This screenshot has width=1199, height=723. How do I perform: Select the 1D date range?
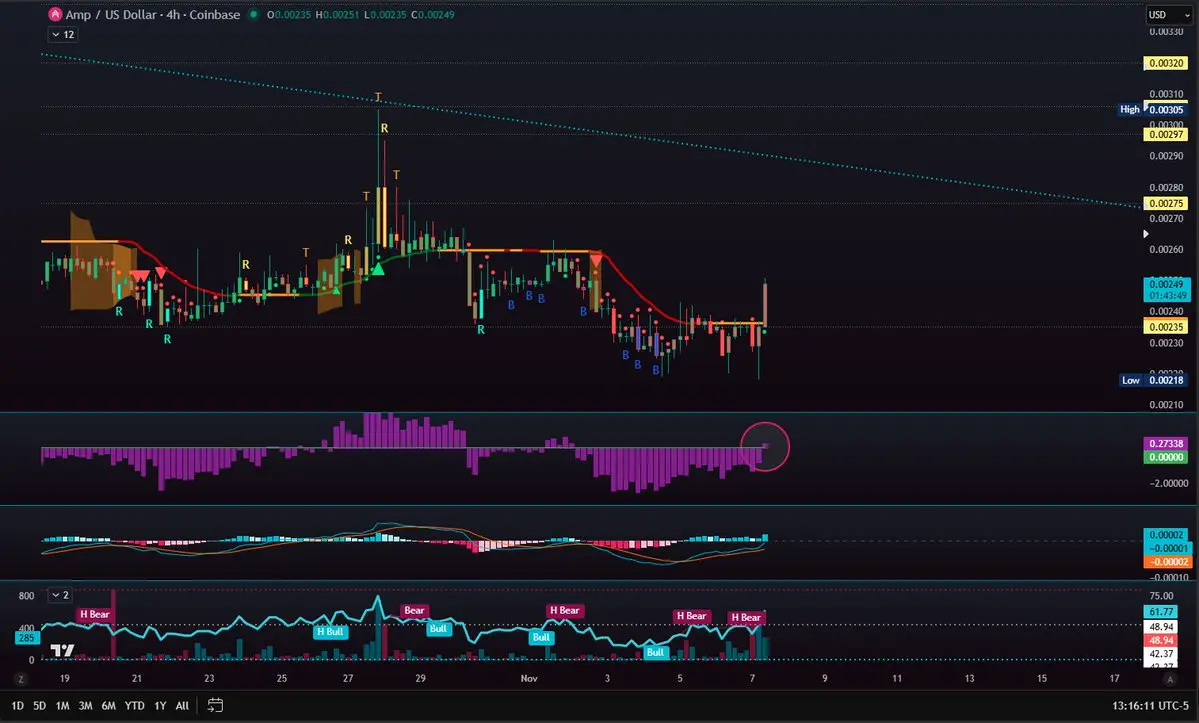[18, 705]
